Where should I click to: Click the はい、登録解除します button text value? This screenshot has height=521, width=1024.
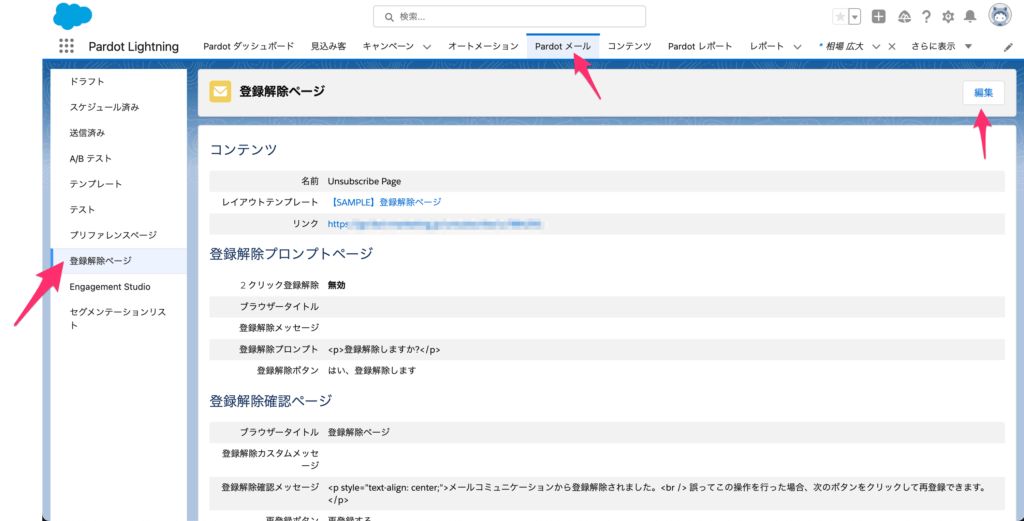click(x=372, y=371)
